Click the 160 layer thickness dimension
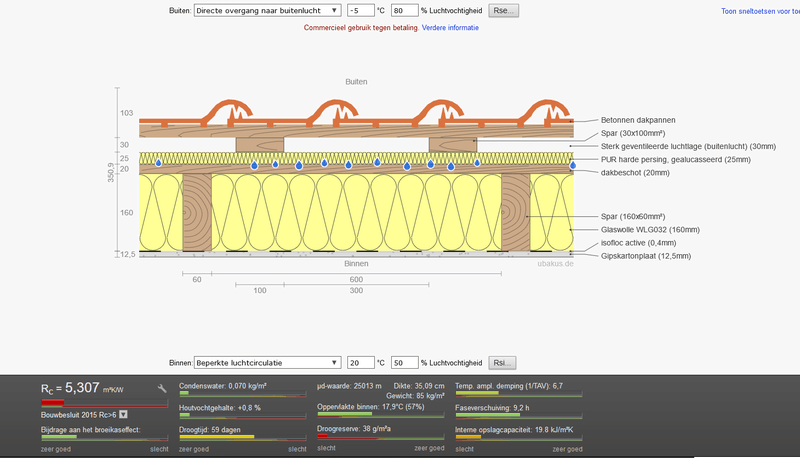This screenshot has width=800, height=458. 127,212
